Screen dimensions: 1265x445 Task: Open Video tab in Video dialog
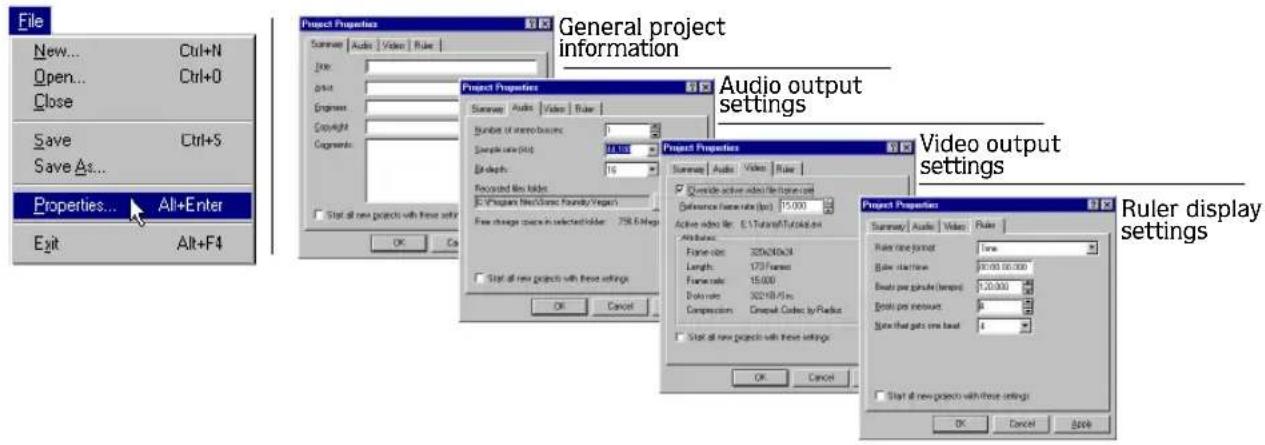click(x=755, y=168)
